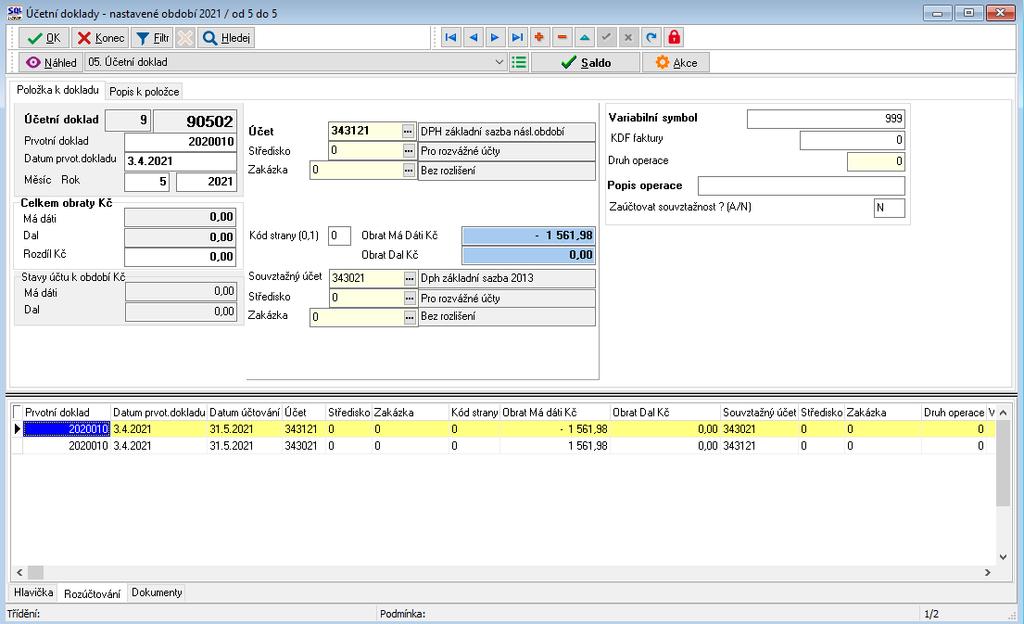Open the Dokumenty bottom tab
This screenshot has height=624, width=1024.
point(157,592)
